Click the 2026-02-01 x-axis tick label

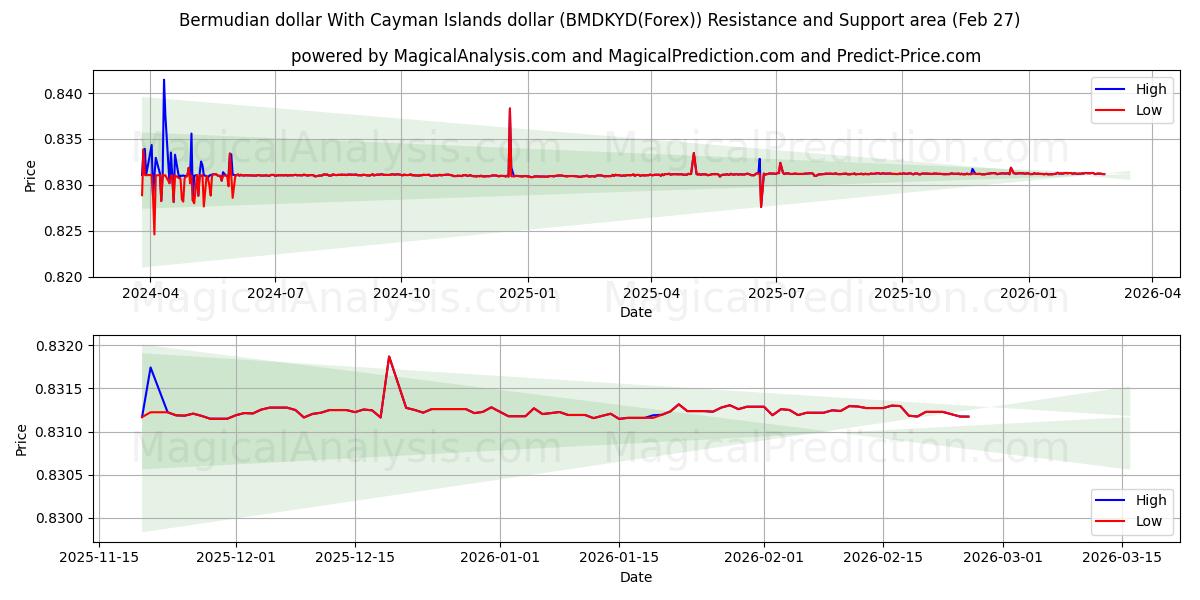(765, 559)
